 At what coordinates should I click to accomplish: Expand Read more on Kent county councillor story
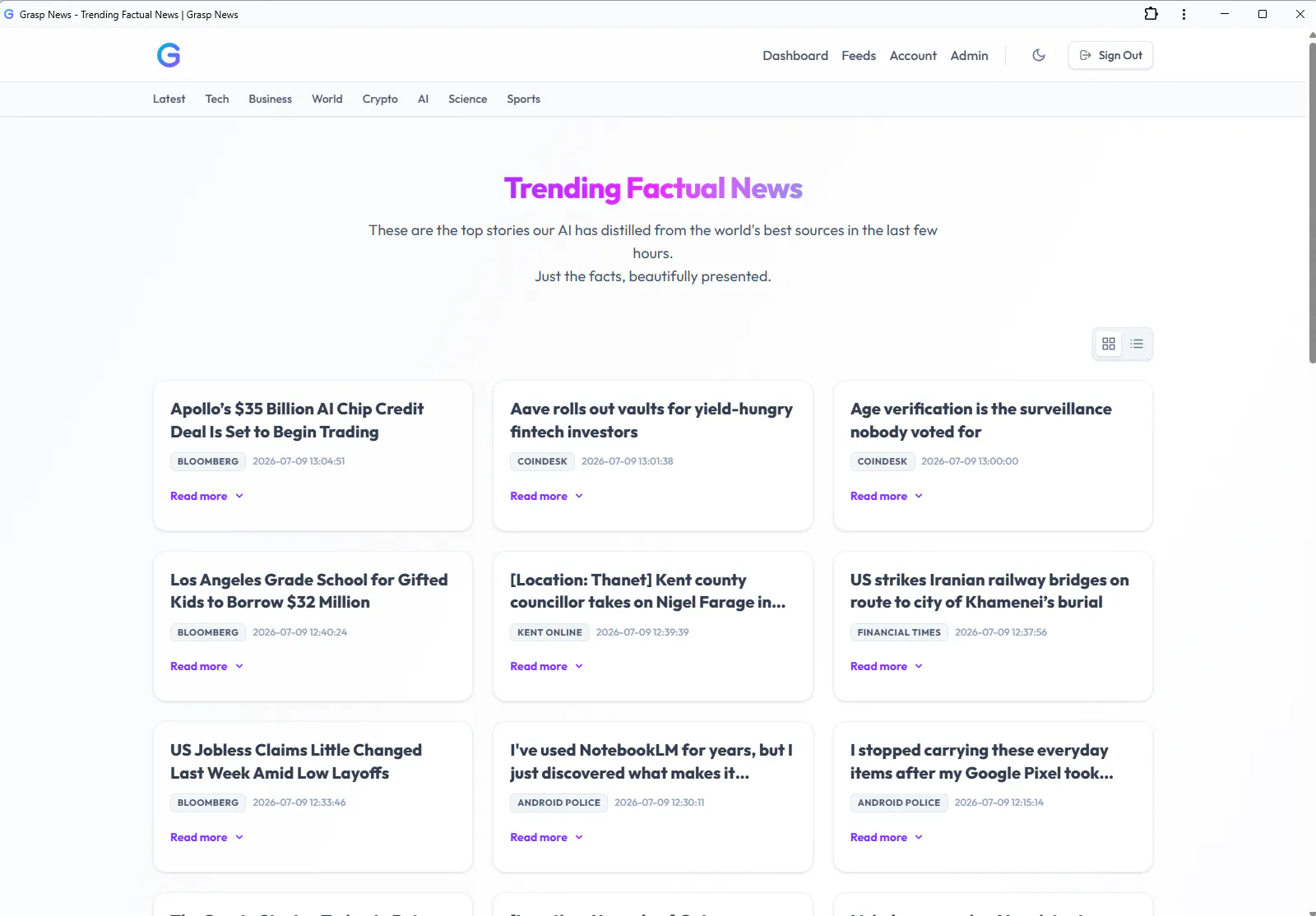(x=546, y=666)
